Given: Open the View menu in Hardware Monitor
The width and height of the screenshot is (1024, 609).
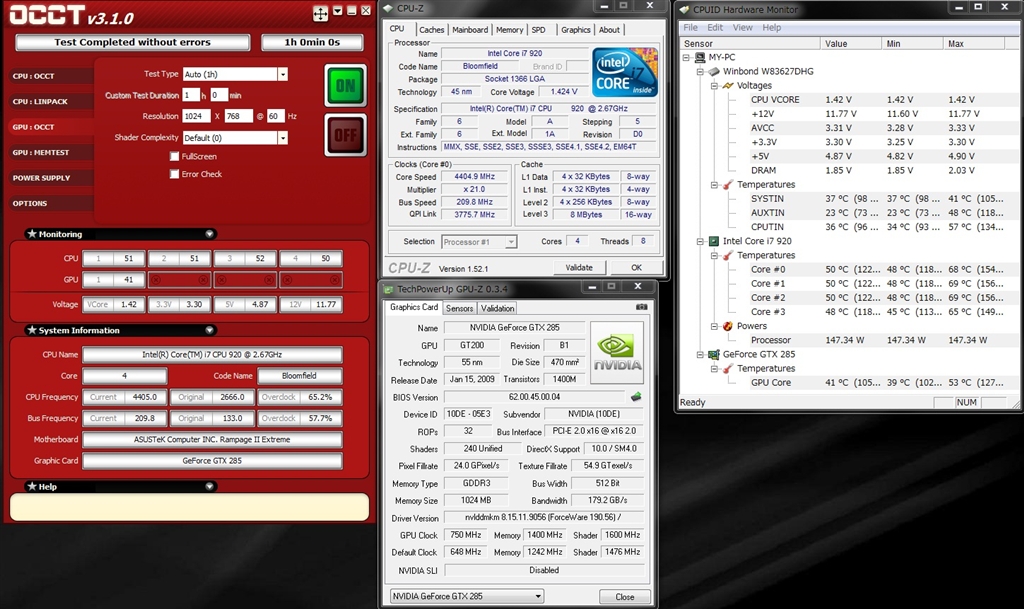Looking at the screenshot, I should (x=744, y=28).
